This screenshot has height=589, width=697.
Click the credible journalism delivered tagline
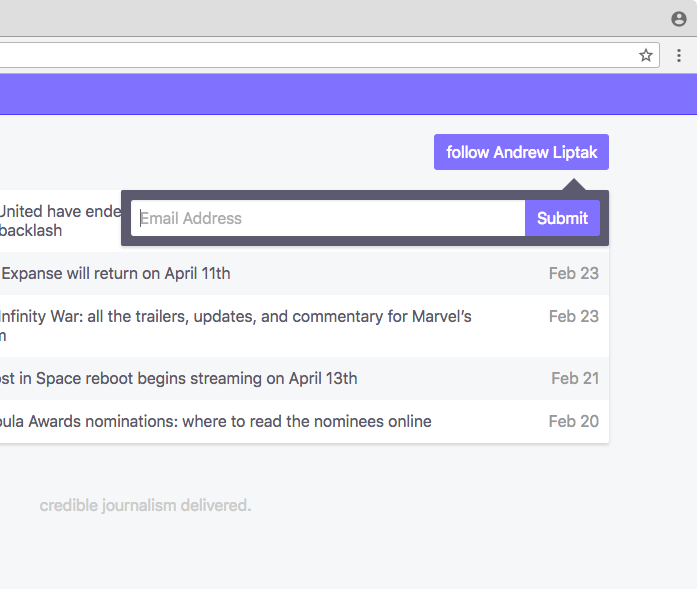point(145,505)
